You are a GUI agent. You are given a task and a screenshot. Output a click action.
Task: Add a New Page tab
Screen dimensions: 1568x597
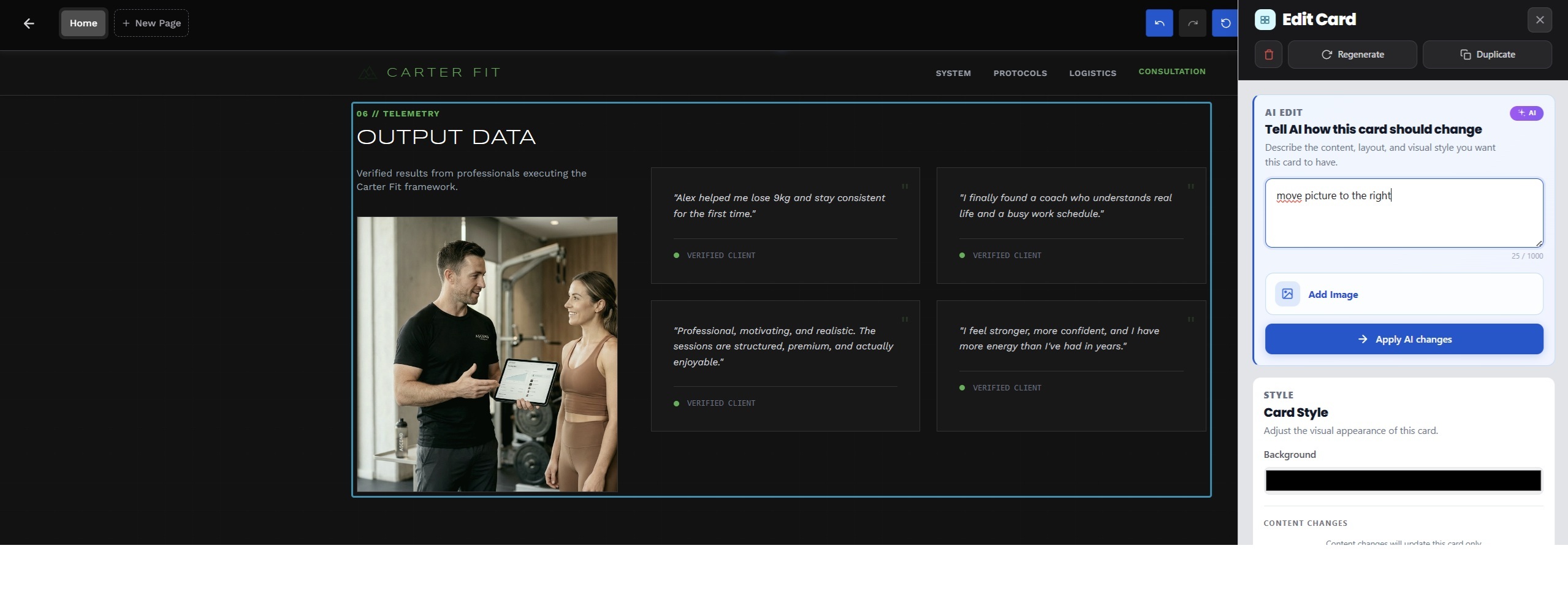[x=151, y=23]
